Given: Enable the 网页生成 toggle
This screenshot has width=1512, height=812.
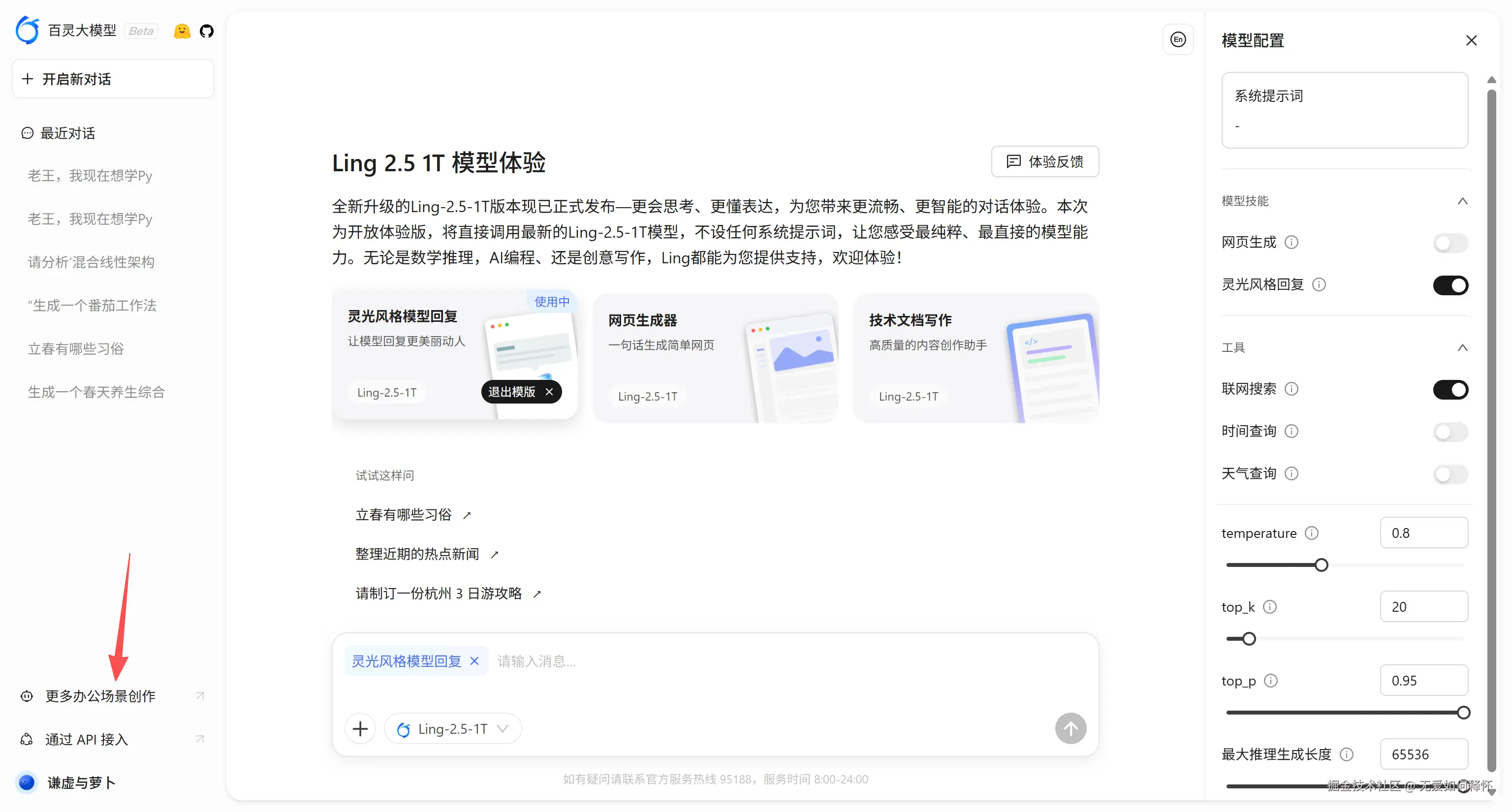Looking at the screenshot, I should coord(1450,242).
